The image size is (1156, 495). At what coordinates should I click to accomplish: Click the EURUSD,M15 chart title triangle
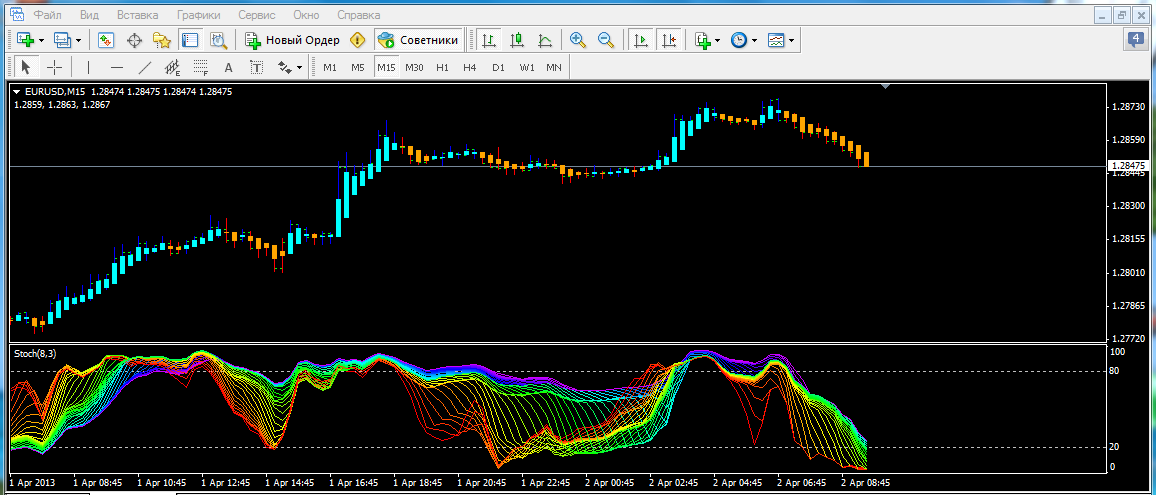click(x=17, y=92)
